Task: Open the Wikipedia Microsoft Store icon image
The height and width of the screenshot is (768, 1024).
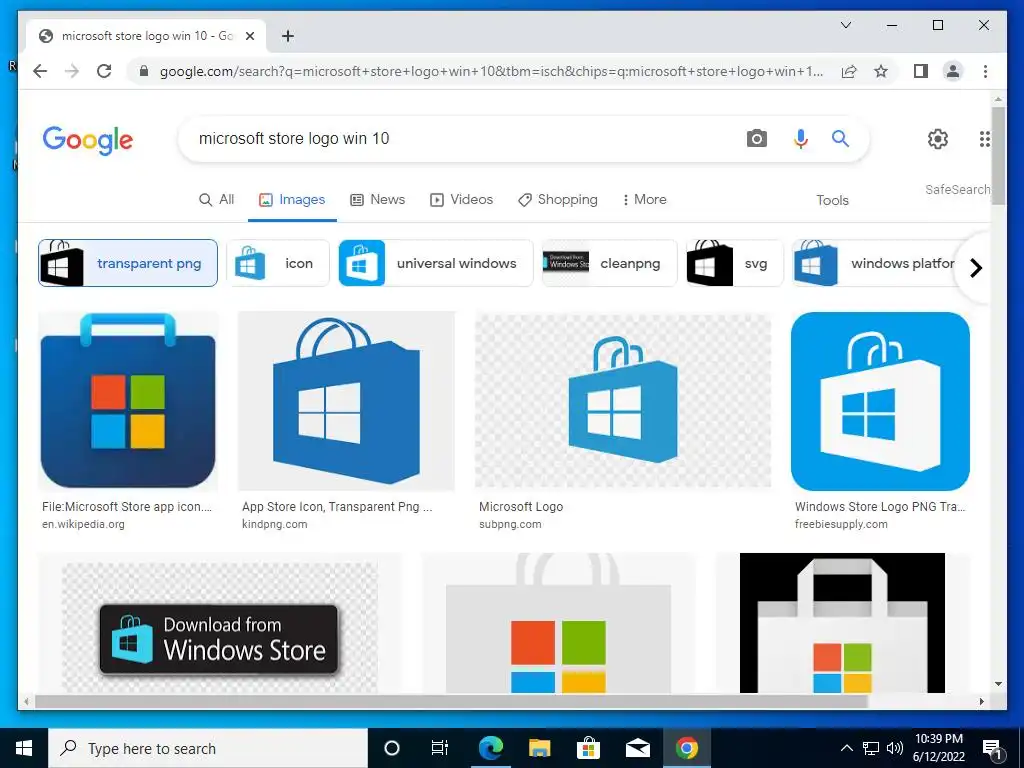Action: coord(128,401)
